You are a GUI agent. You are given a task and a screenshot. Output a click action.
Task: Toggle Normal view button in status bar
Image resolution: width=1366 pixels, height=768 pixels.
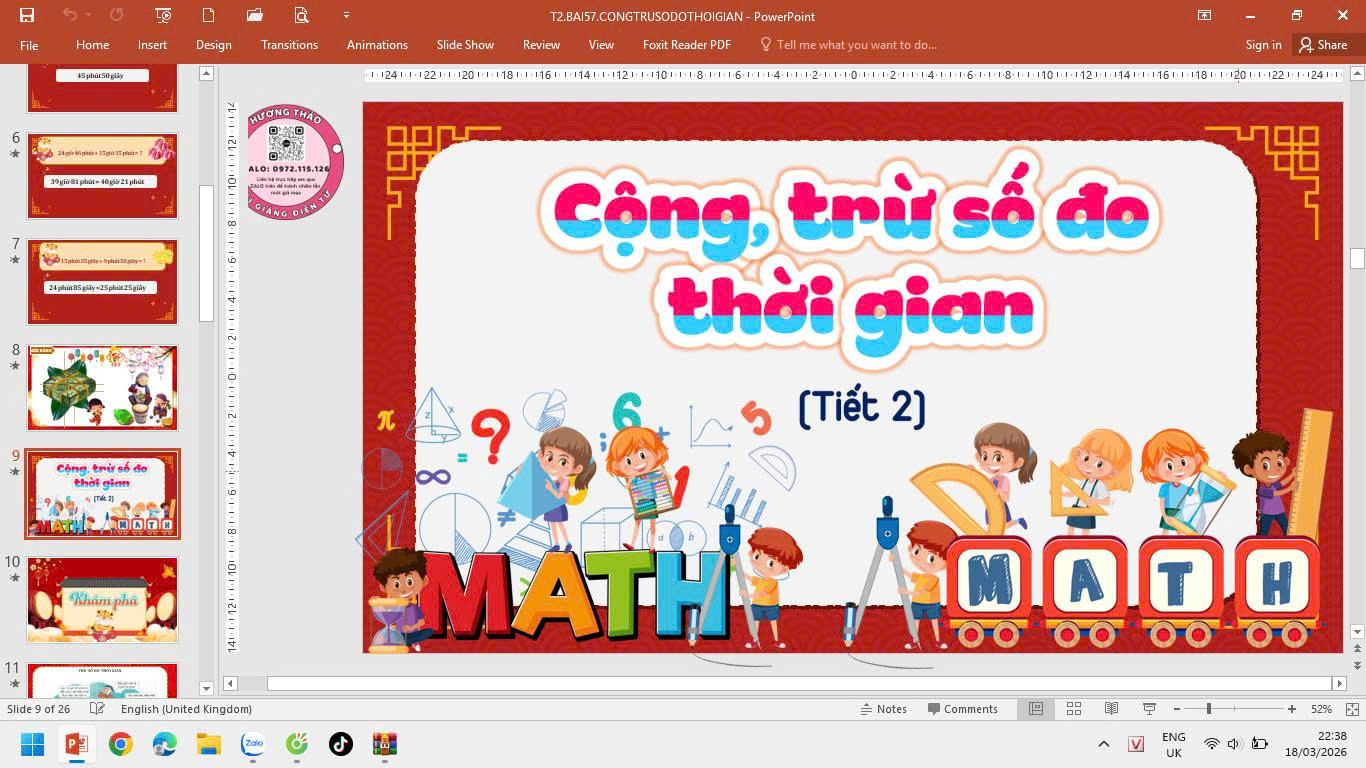coord(1036,709)
